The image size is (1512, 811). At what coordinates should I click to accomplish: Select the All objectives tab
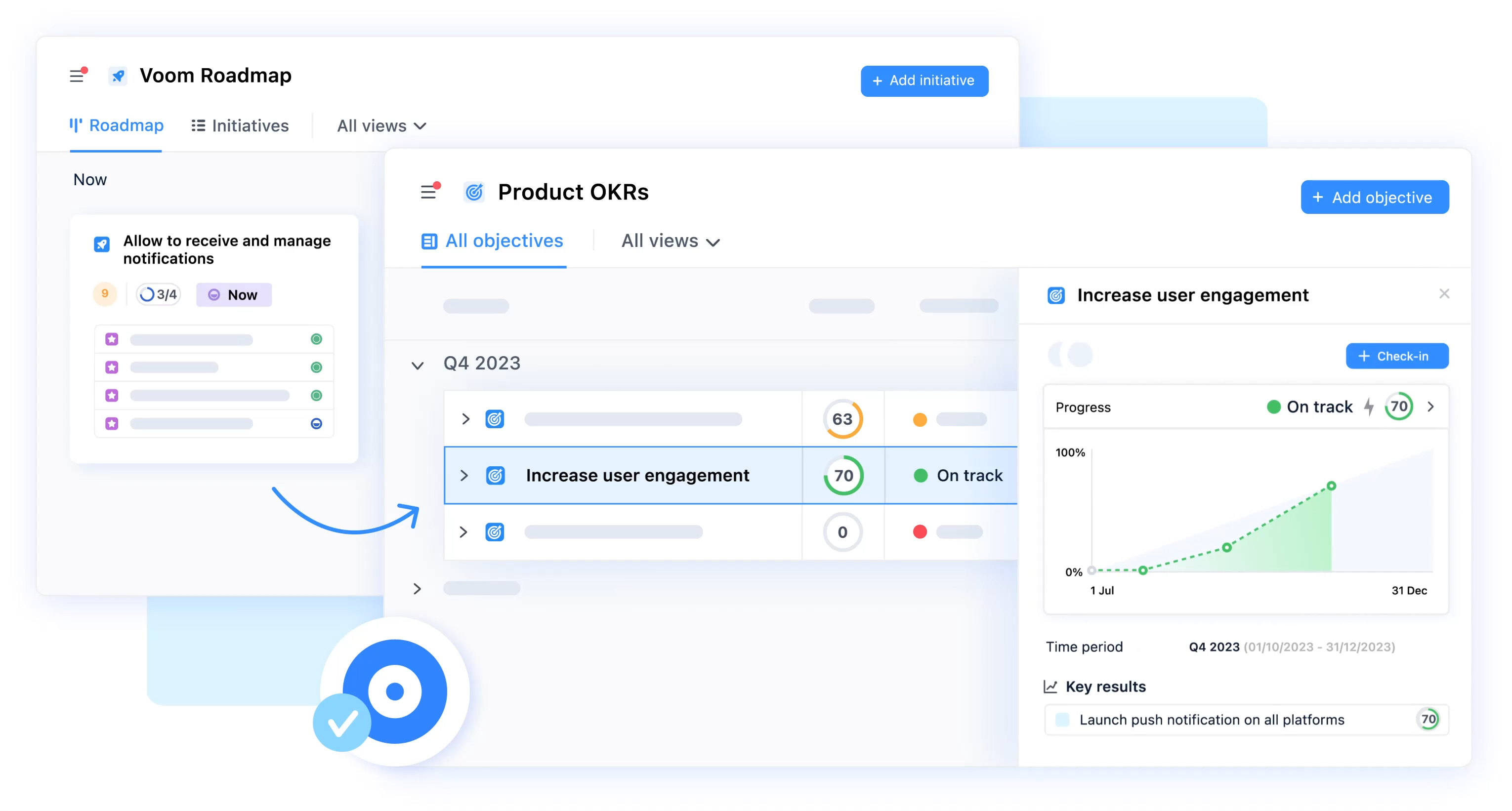click(x=493, y=241)
